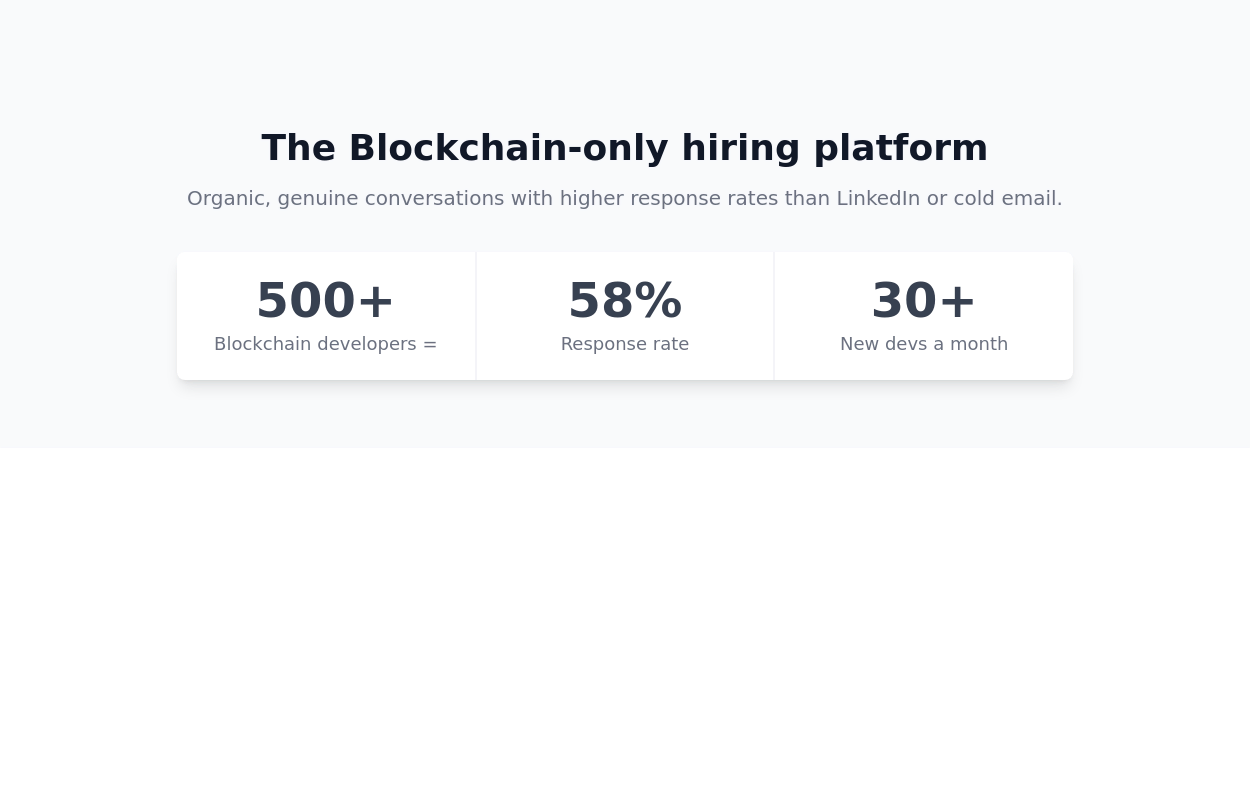The height and width of the screenshot is (800, 1250).
Task: Select the "New devs a month" label
Action: pos(924,344)
